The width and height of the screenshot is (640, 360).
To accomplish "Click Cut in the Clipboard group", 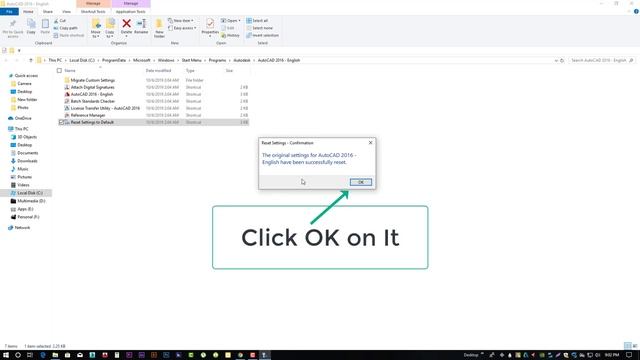I will tap(60, 20).
